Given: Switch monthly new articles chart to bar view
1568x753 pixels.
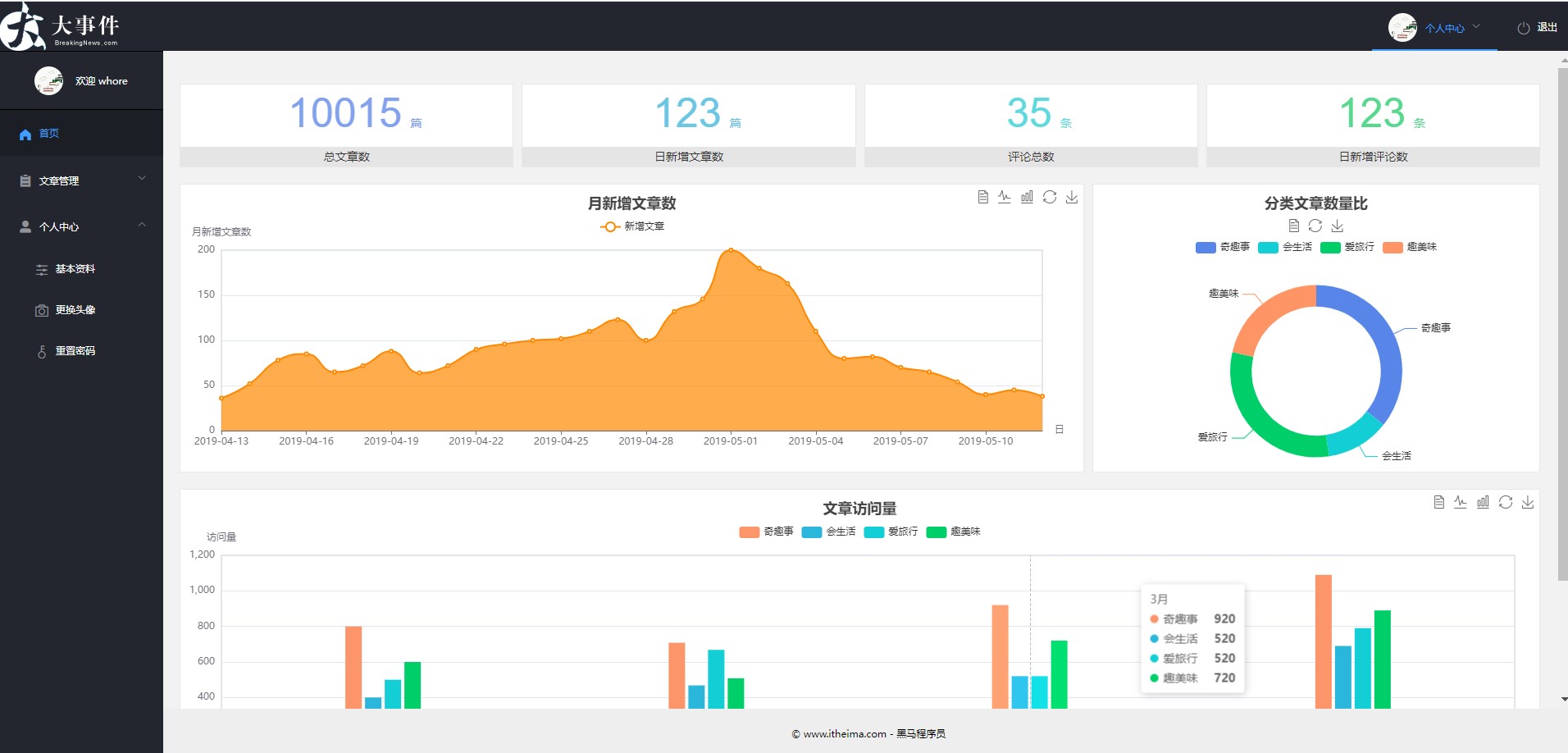Looking at the screenshot, I should [1027, 197].
